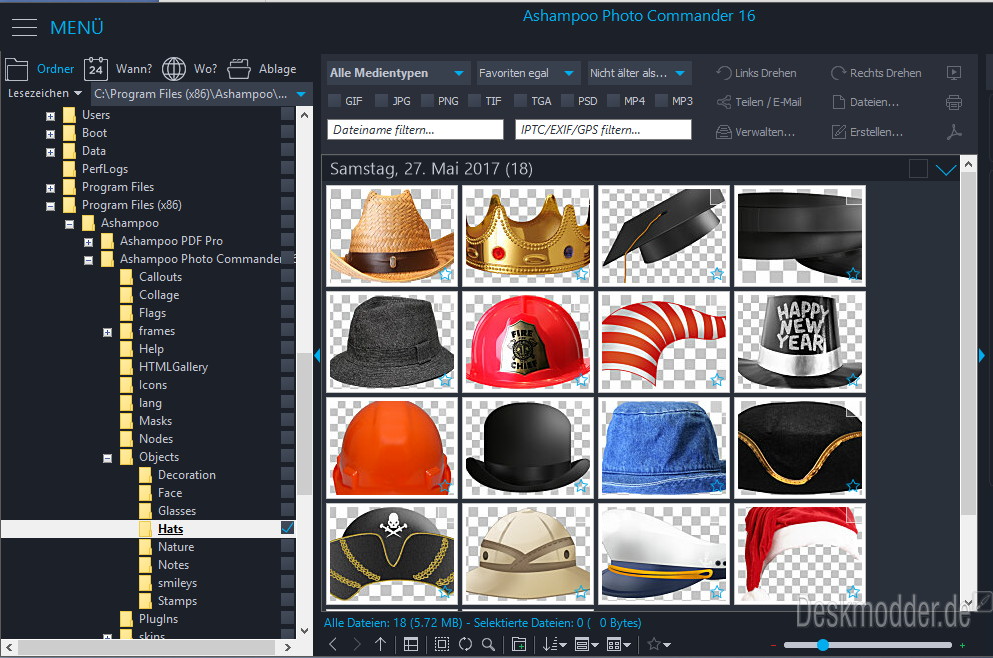Click the details list view icon
993x658 pixels.
point(411,644)
